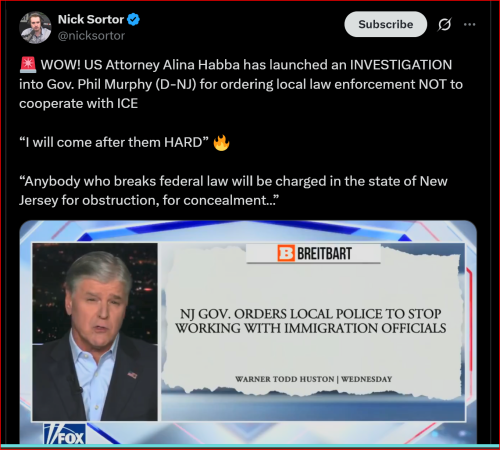
Task: Click the flag pin on host's lapel
Action: coord(132,375)
